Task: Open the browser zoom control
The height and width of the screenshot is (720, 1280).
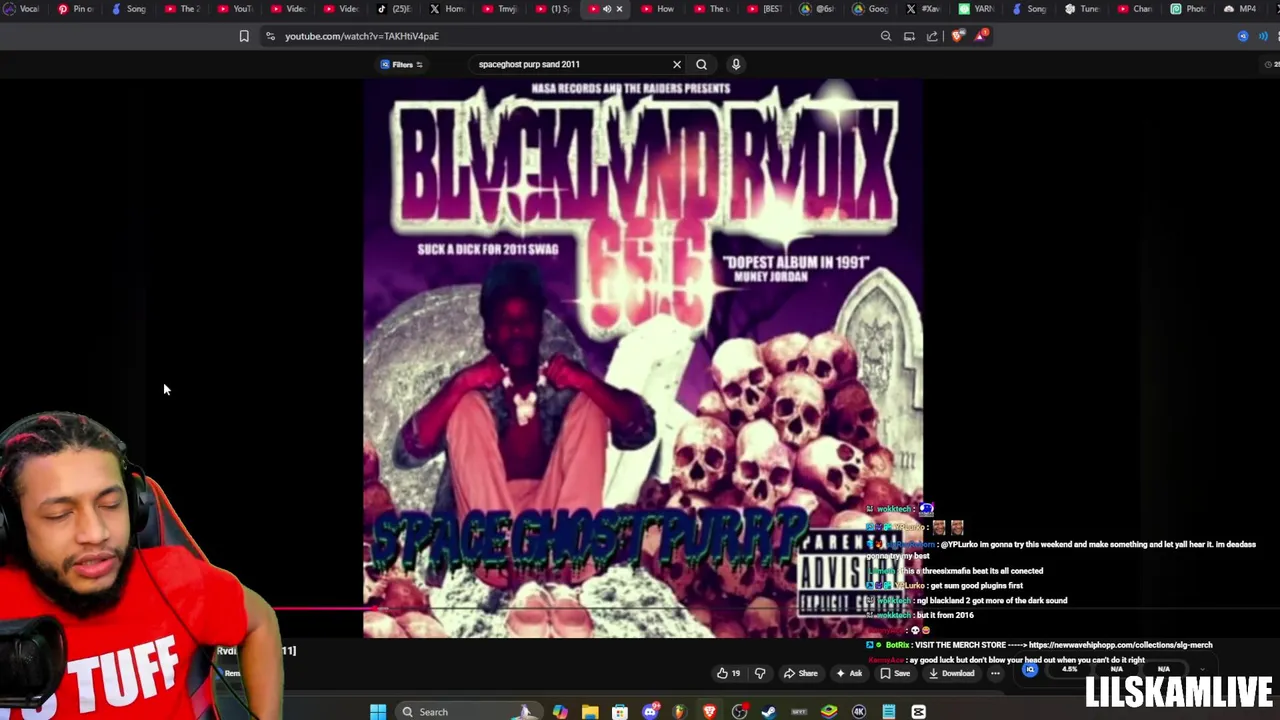Action: tap(886, 36)
